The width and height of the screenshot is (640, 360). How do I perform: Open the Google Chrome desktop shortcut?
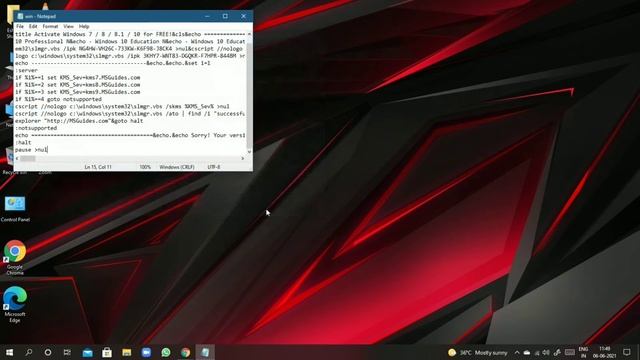pos(15,257)
